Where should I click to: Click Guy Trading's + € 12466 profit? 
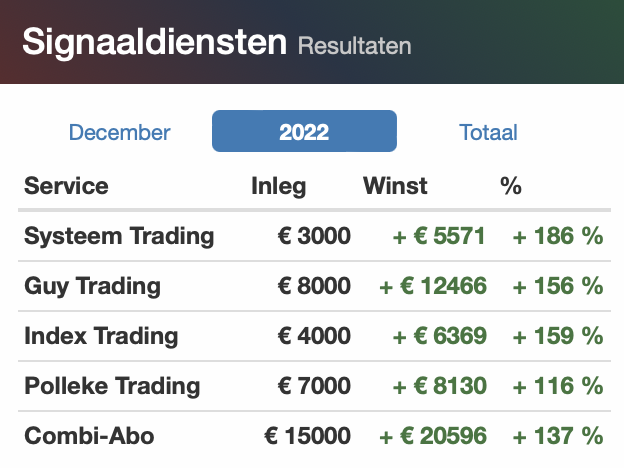point(433,286)
